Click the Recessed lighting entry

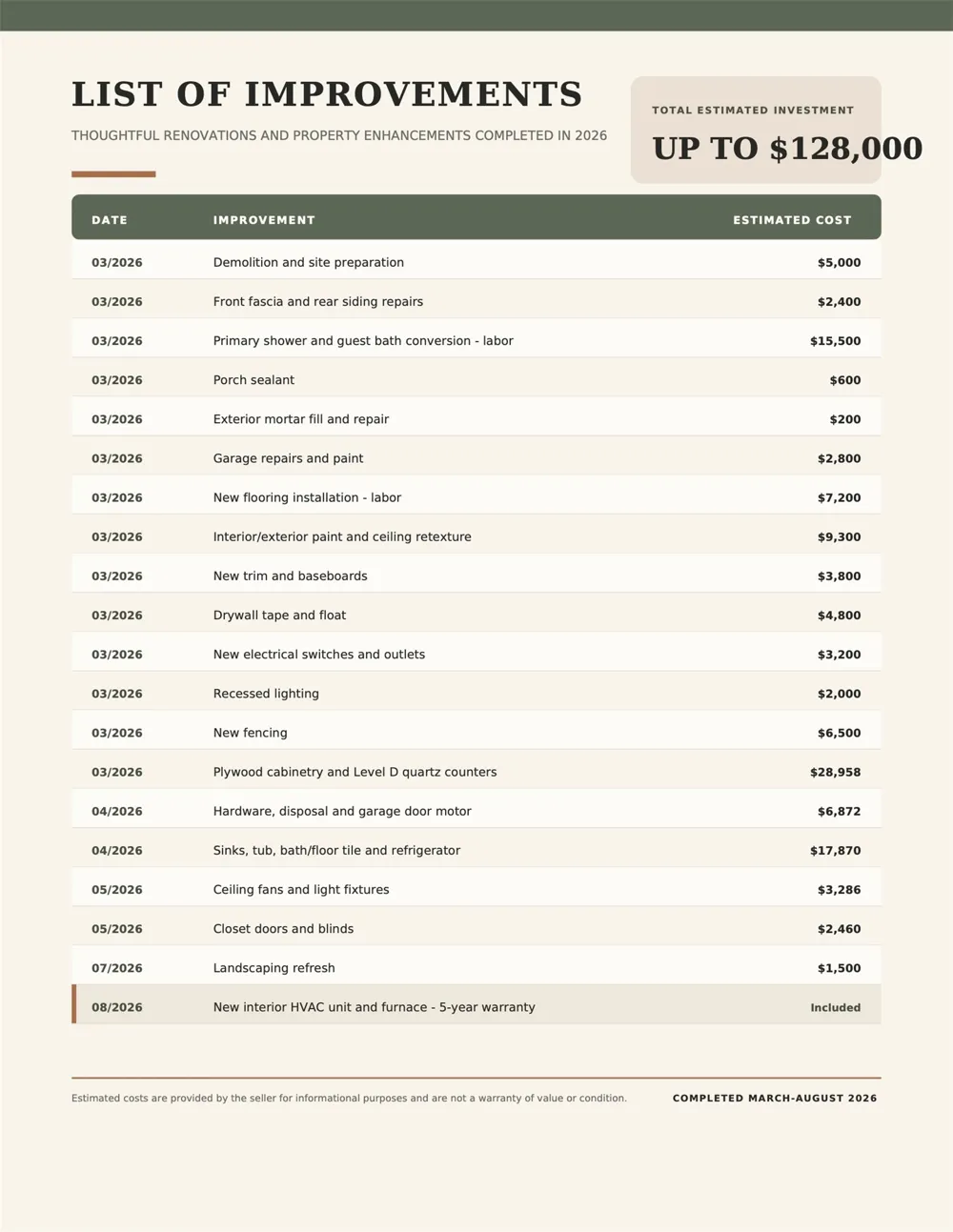[266, 694]
